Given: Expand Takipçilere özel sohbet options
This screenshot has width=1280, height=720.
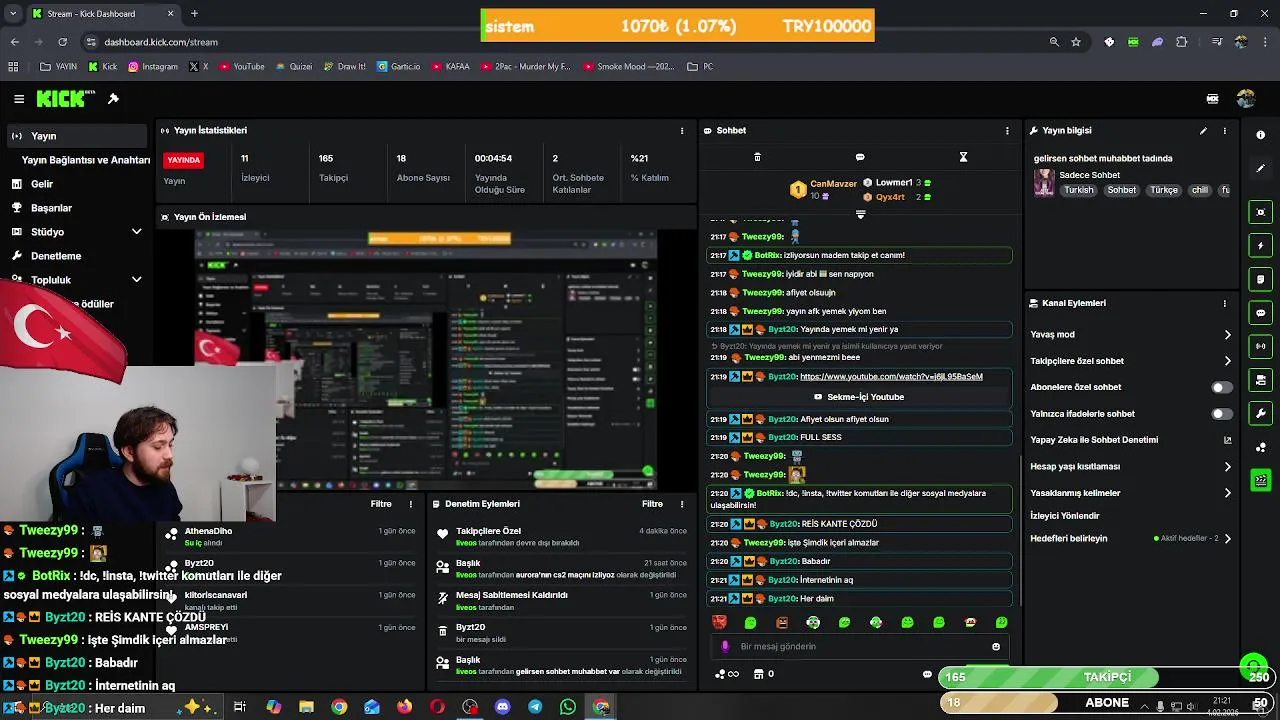Looking at the screenshot, I should click(1228, 361).
